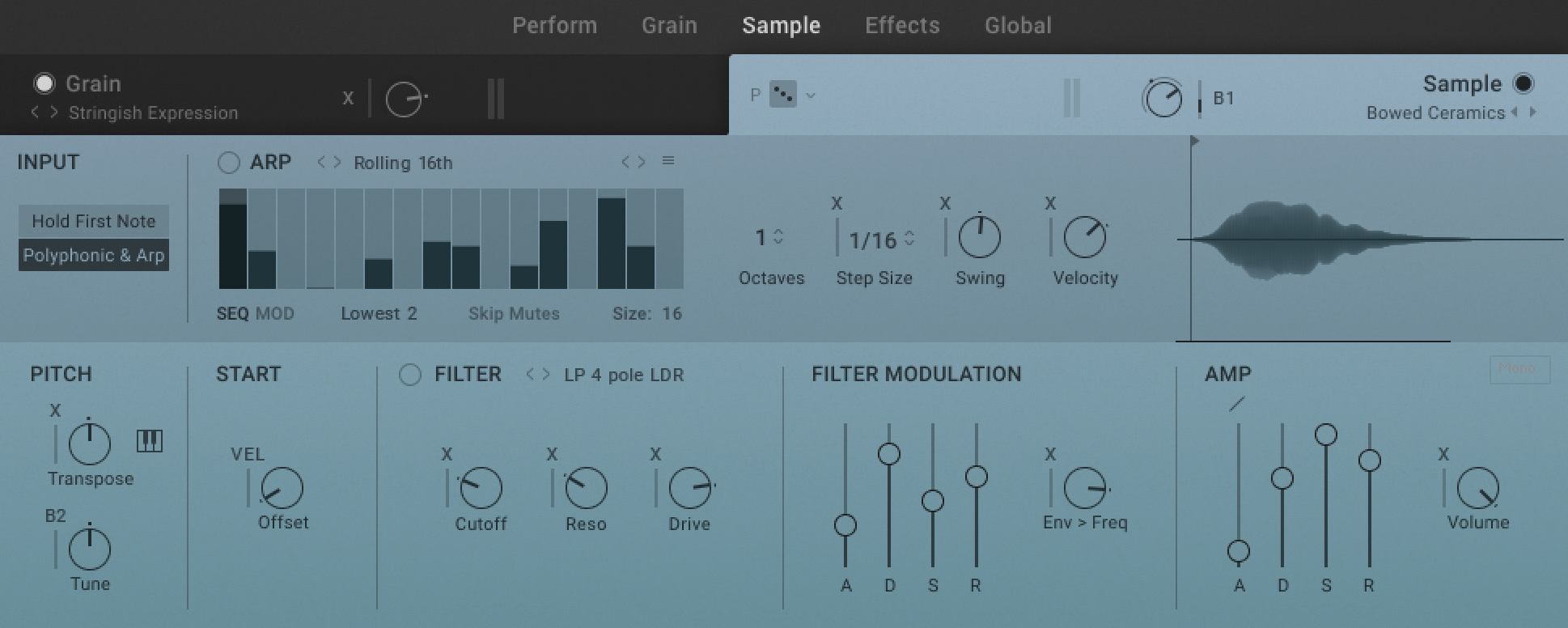
Task: Open the Perform tab
Action: [x=554, y=26]
